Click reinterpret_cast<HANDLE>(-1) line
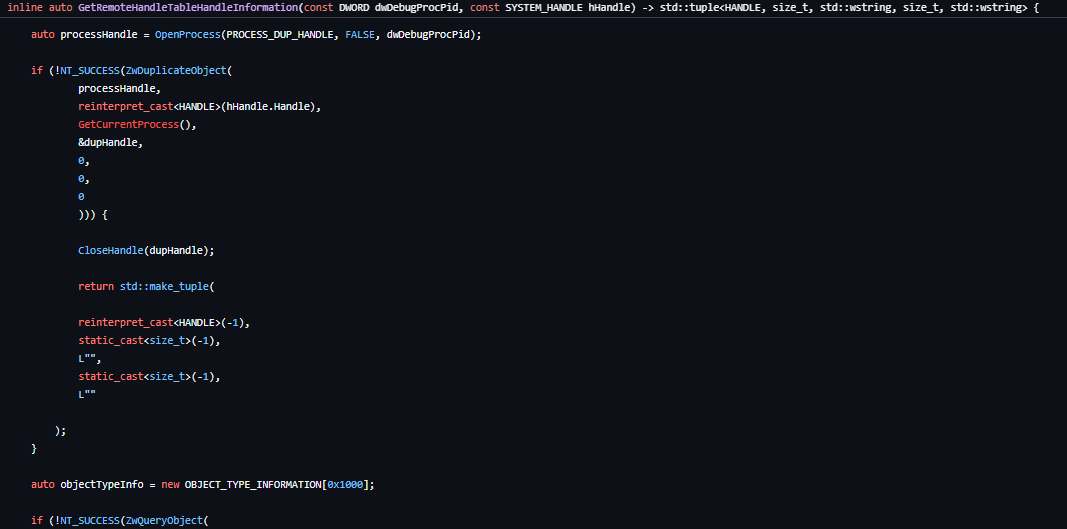The height and width of the screenshot is (529, 1067). click(x=163, y=323)
